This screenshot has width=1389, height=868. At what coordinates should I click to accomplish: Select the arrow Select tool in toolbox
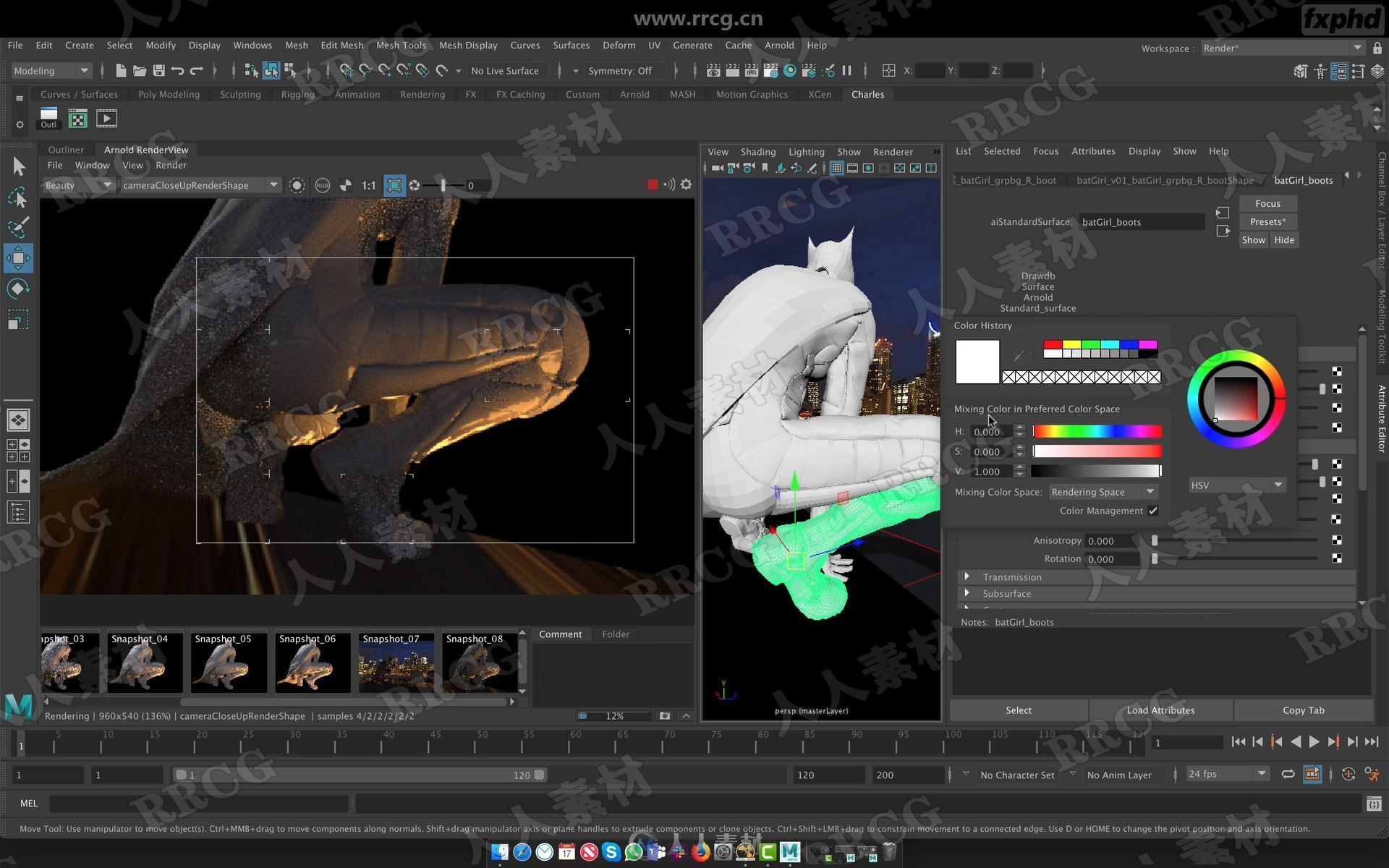(19, 166)
